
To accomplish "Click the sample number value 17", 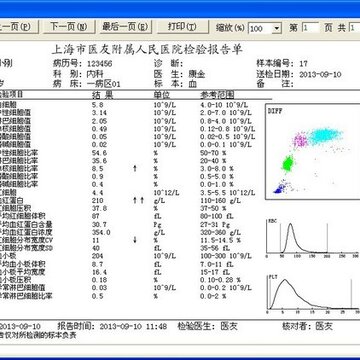I will click(x=303, y=64).
